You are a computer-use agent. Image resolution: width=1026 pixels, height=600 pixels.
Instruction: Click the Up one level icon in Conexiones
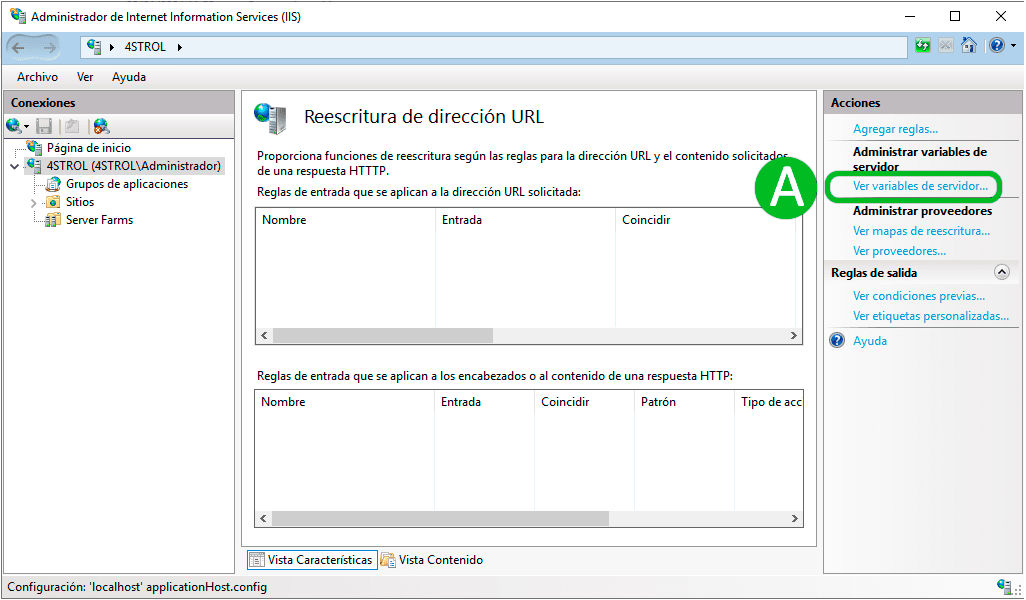tap(72, 126)
